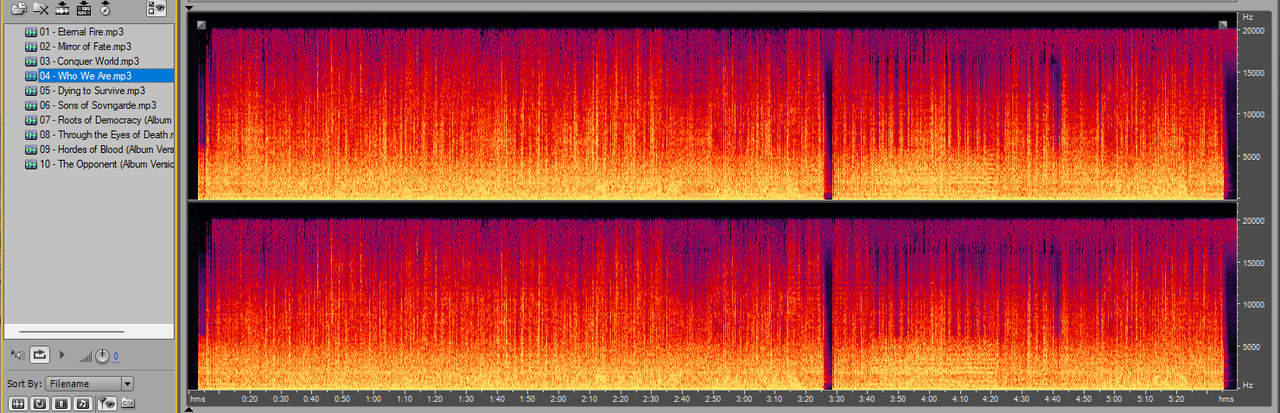
Task: Click 10000 Hz label on upper channel ruler
Action: [x=1254, y=114]
